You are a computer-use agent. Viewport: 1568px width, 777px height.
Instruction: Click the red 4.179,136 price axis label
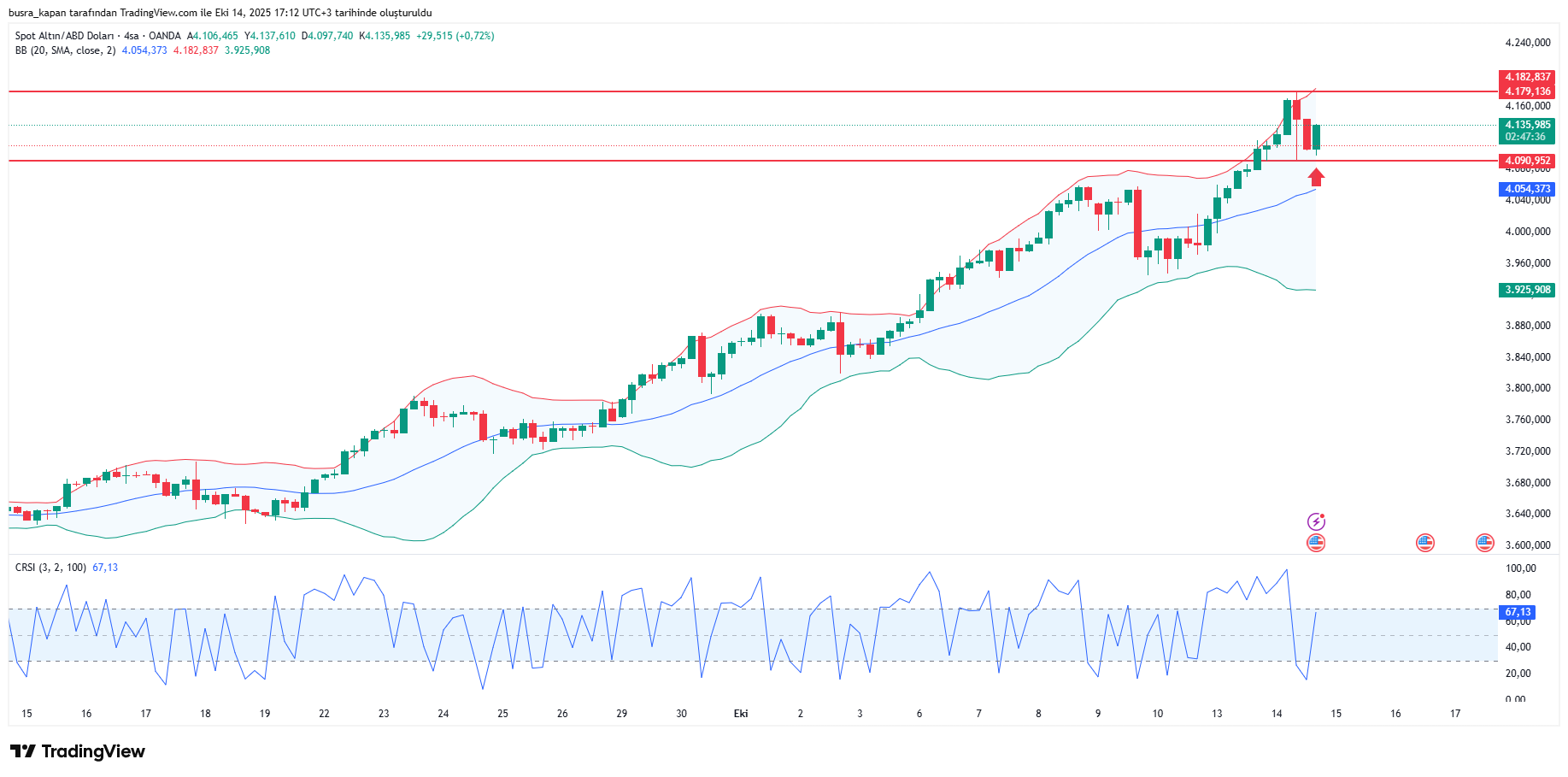[1527, 91]
